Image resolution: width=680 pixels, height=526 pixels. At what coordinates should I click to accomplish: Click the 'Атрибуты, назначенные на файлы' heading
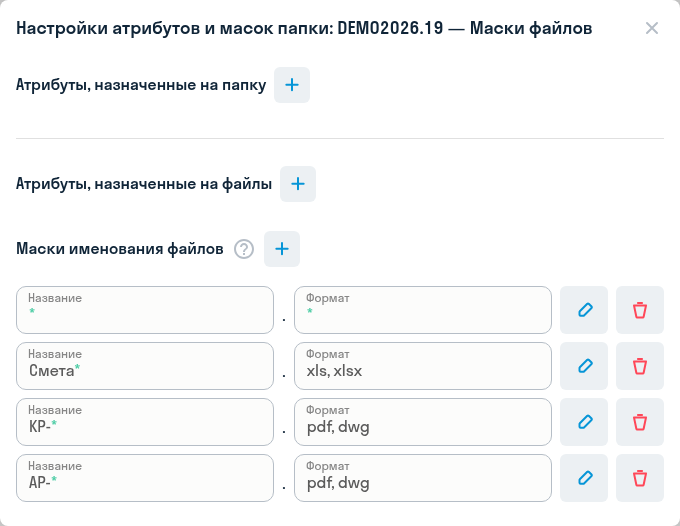pyautogui.click(x=144, y=184)
